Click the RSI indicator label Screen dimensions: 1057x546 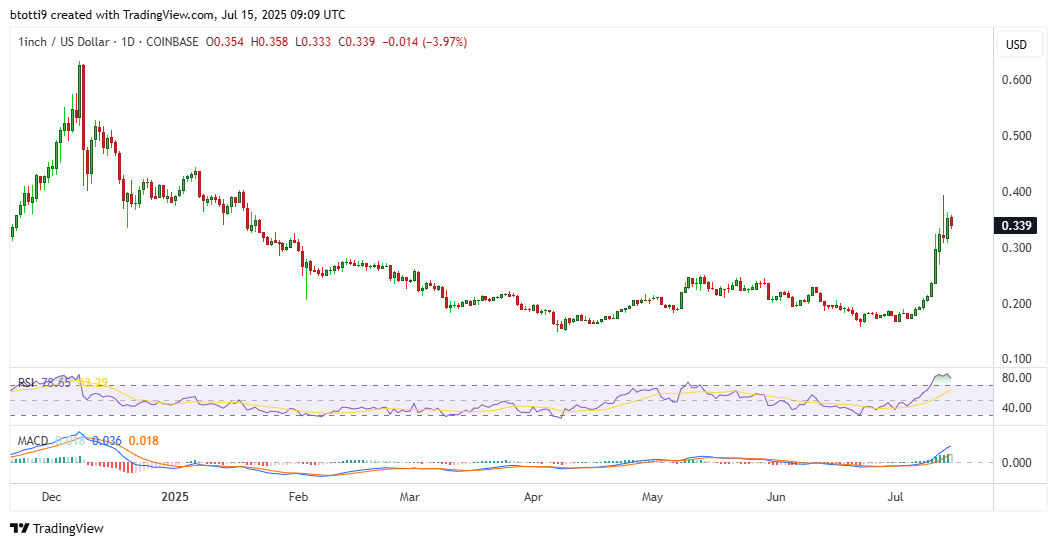pos(26,383)
